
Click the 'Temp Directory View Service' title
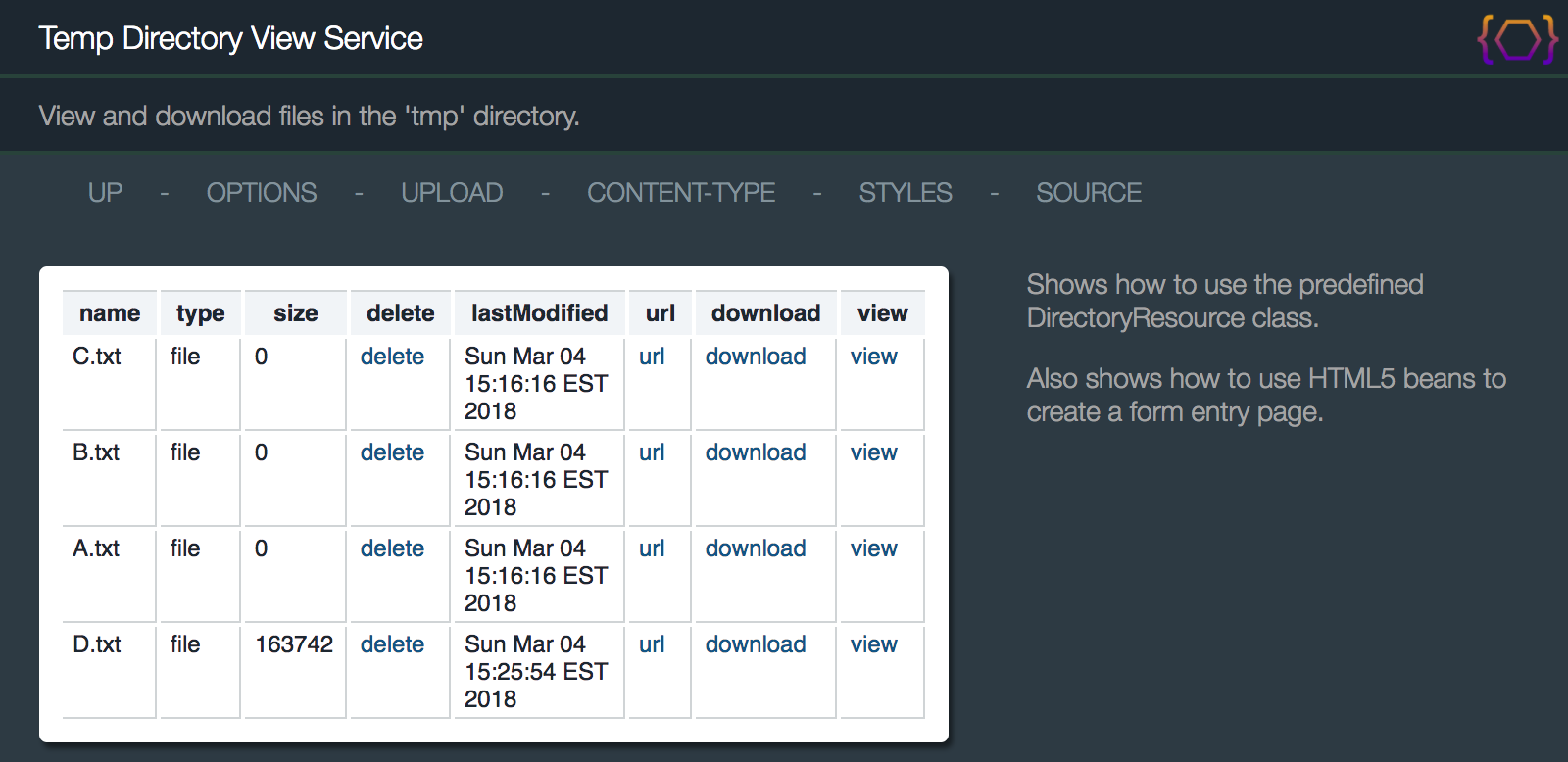231,39
